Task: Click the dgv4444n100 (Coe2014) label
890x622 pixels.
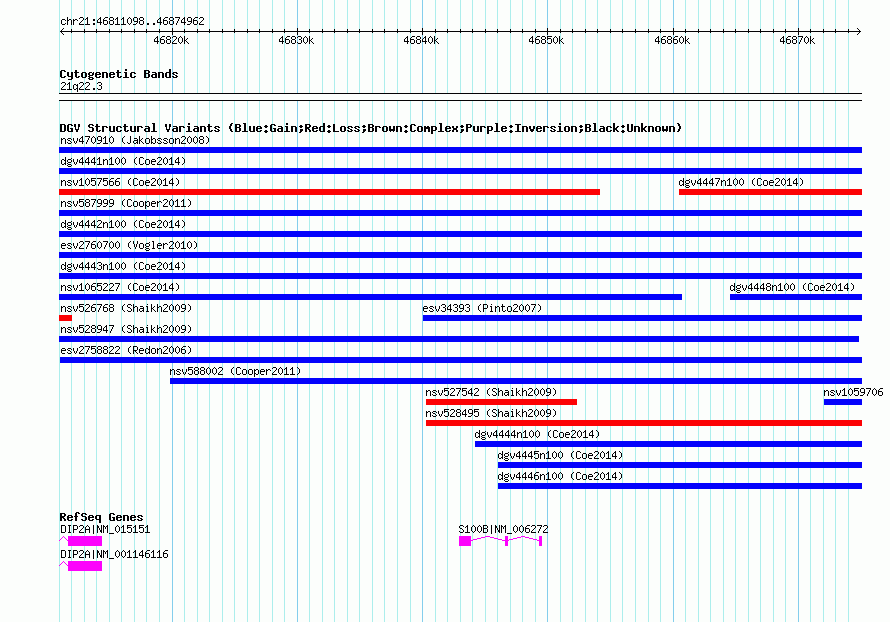Action: click(538, 434)
